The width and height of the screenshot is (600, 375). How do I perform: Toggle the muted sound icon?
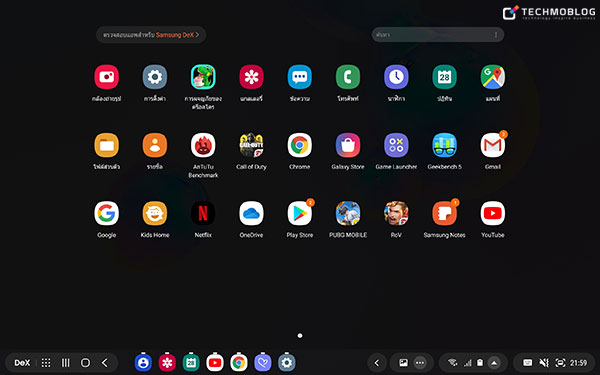click(x=544, y=363)
